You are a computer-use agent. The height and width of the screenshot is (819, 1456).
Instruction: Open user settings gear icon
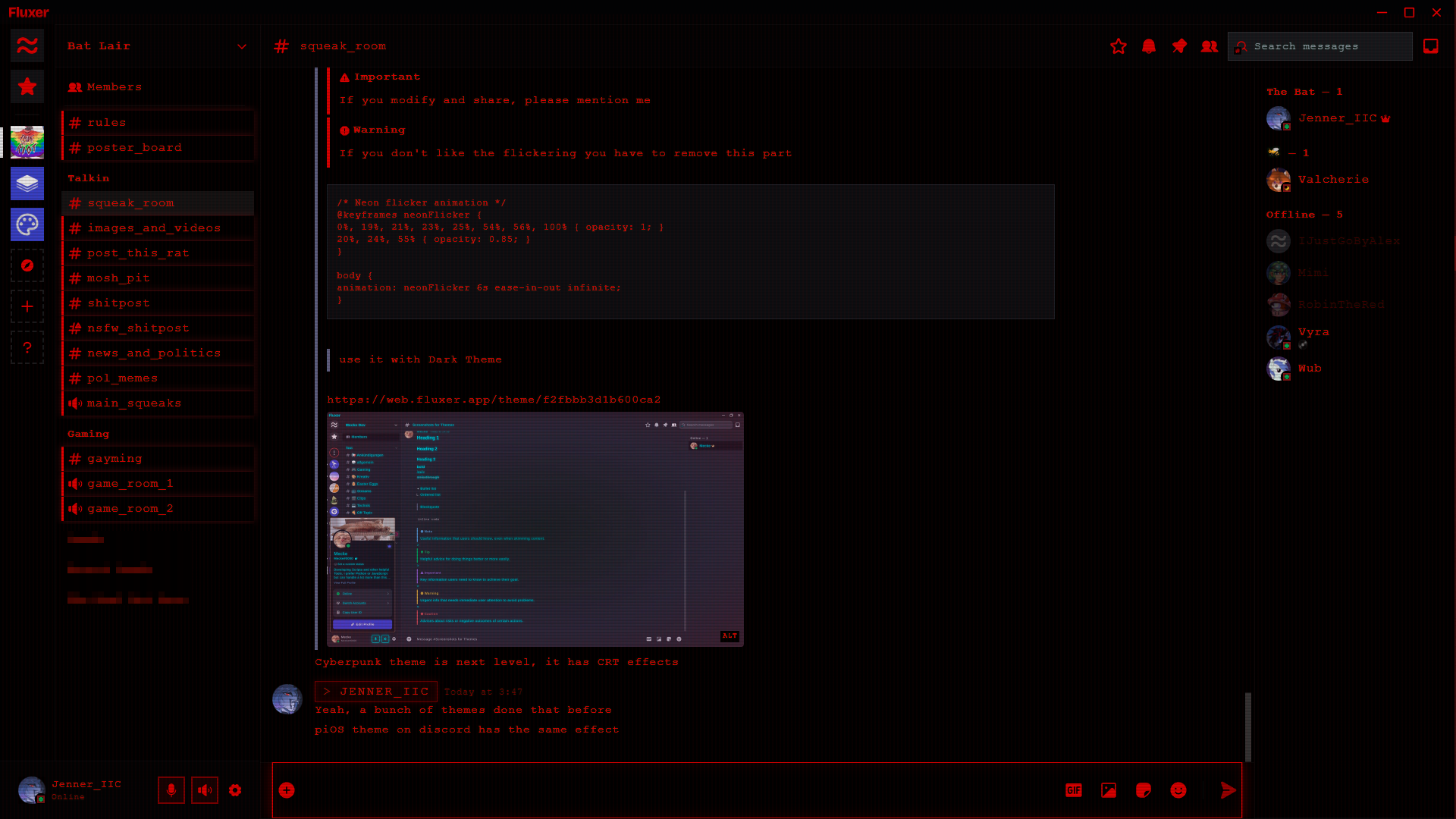tap(235, 790)
